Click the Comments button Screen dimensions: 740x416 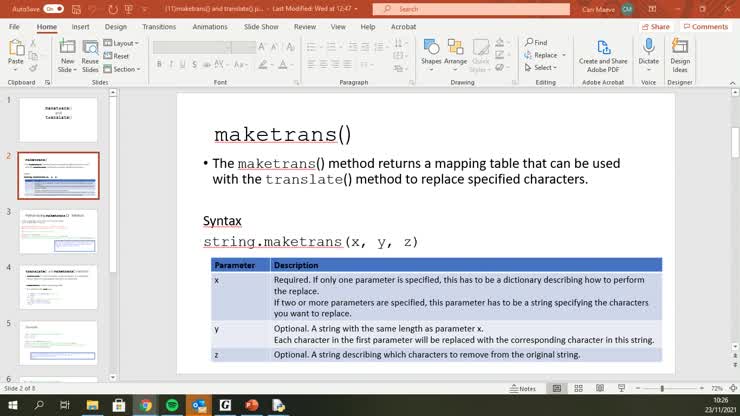pyautogui.click(x=706, y=27)
